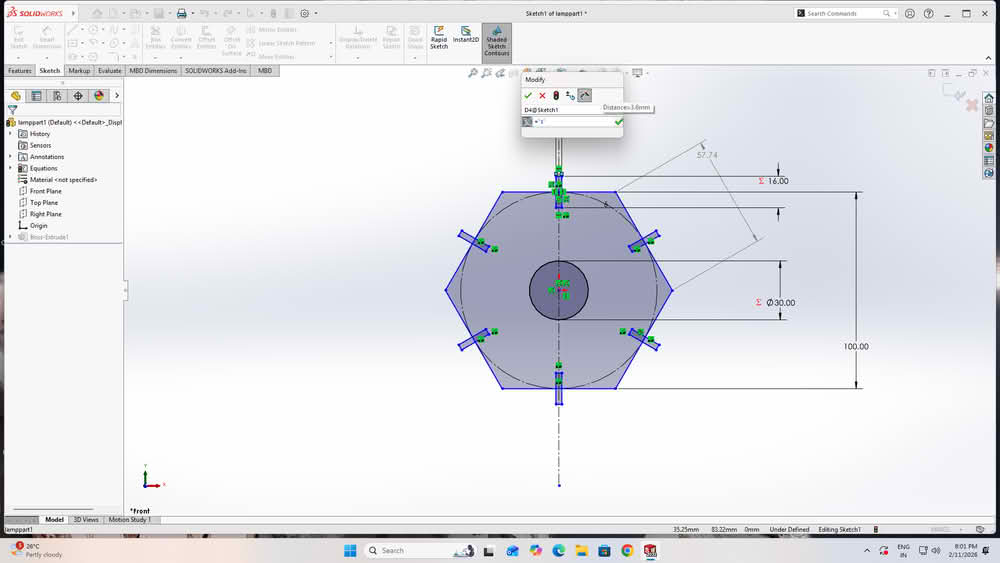This screenshot has height=563, width=1000.
Task: Open the Print dropdown arrow
Action: click(193, 13)
